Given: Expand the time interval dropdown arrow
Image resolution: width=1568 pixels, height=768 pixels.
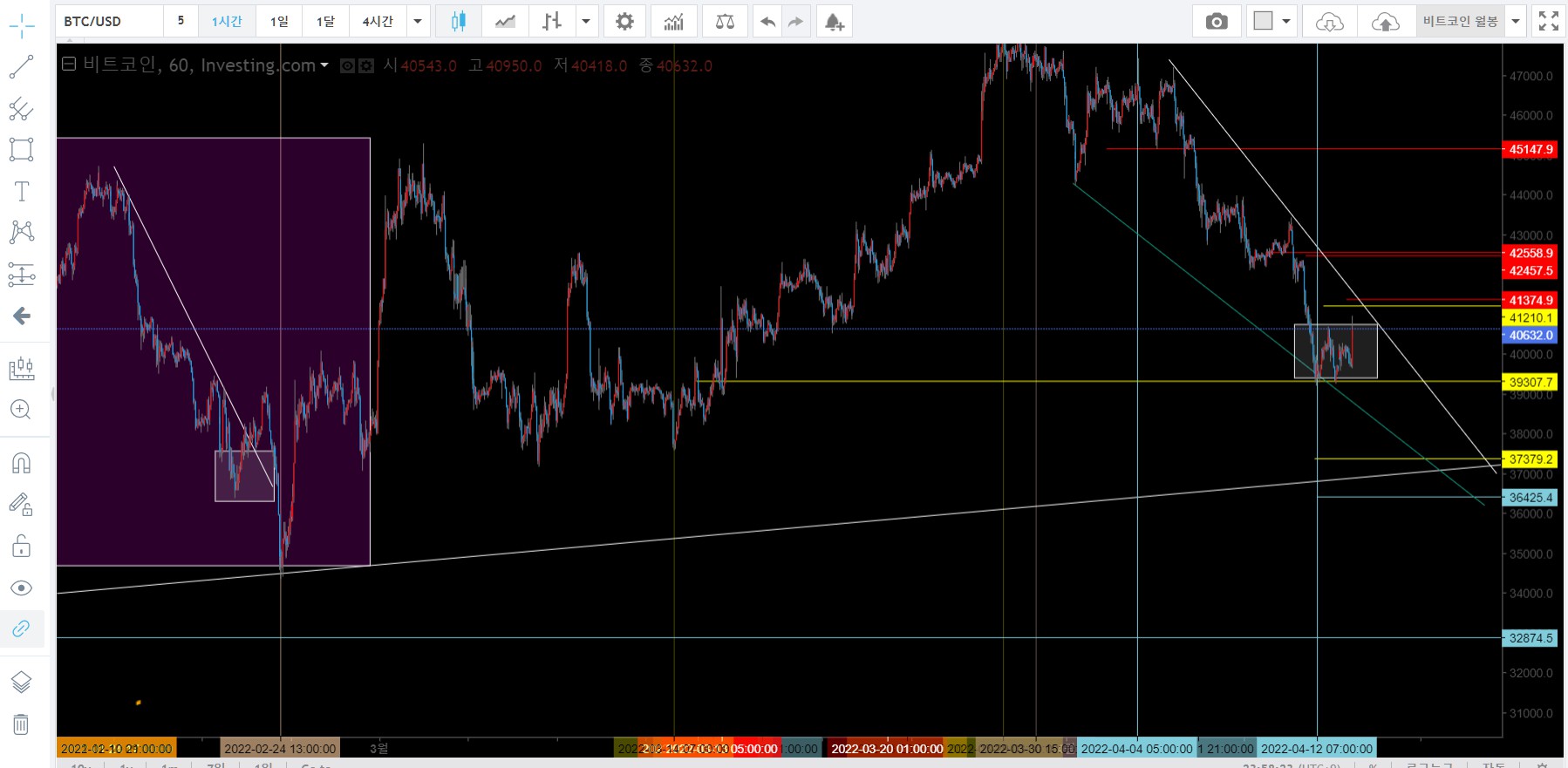Looking at the screenshot, I should tap(418, 21).
